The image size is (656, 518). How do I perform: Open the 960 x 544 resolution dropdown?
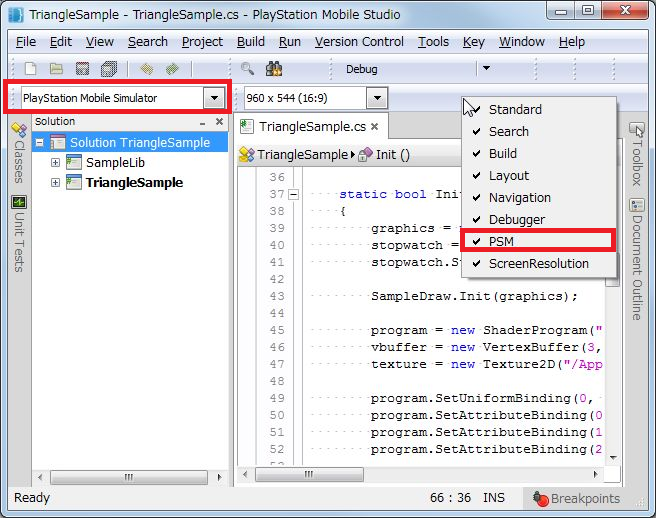click(376, 98)
